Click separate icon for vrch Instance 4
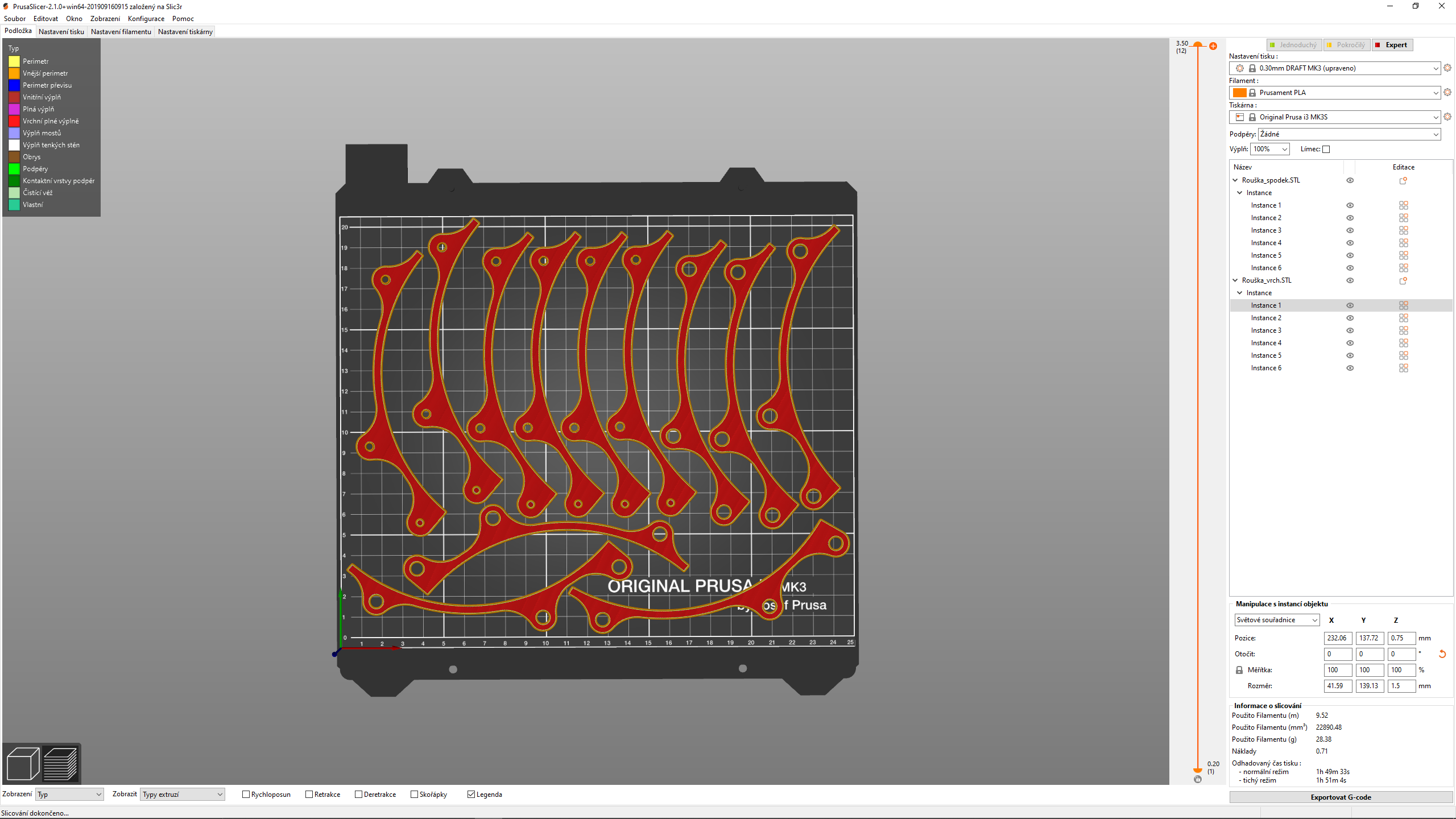The height and width of the screenshot is (819, 1456). (x=1403, y=343)
